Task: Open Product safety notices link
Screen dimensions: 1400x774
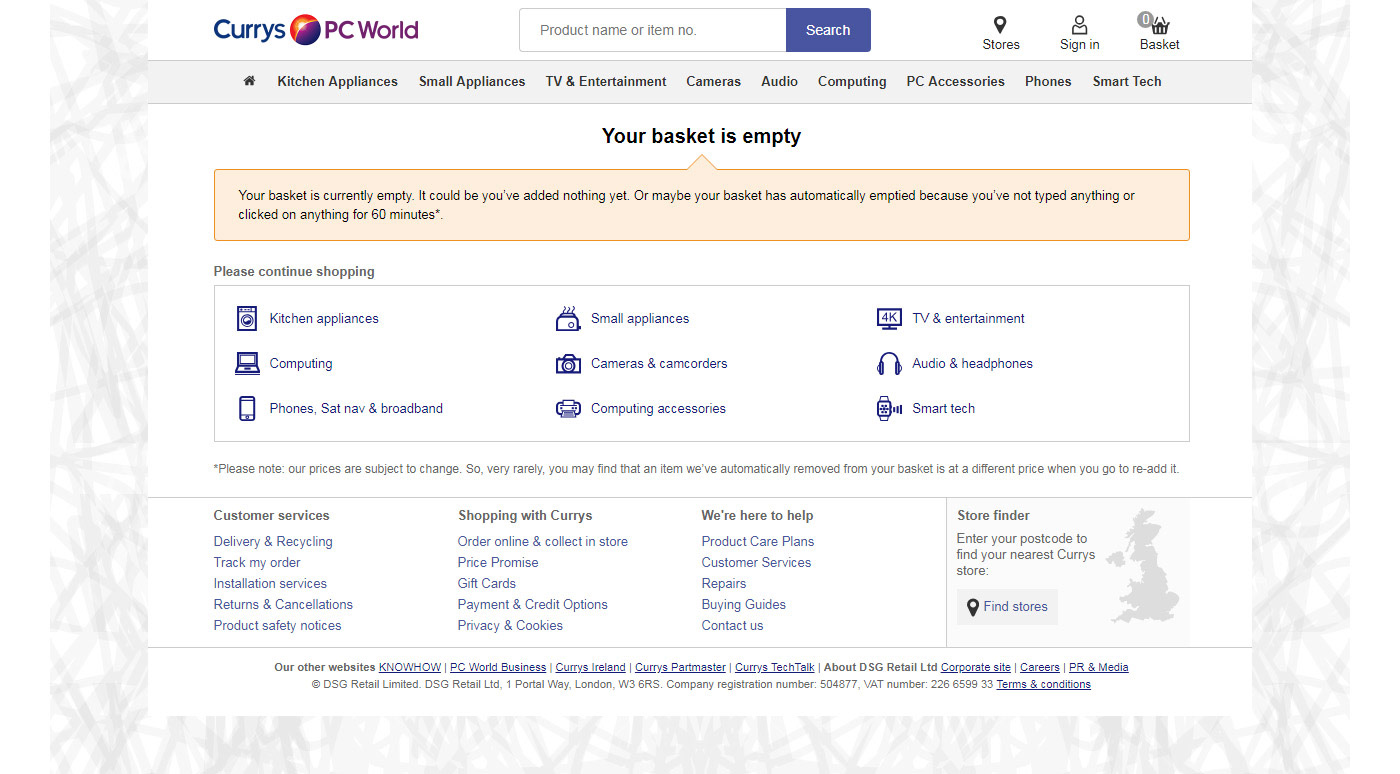Action: click(277, 626)
